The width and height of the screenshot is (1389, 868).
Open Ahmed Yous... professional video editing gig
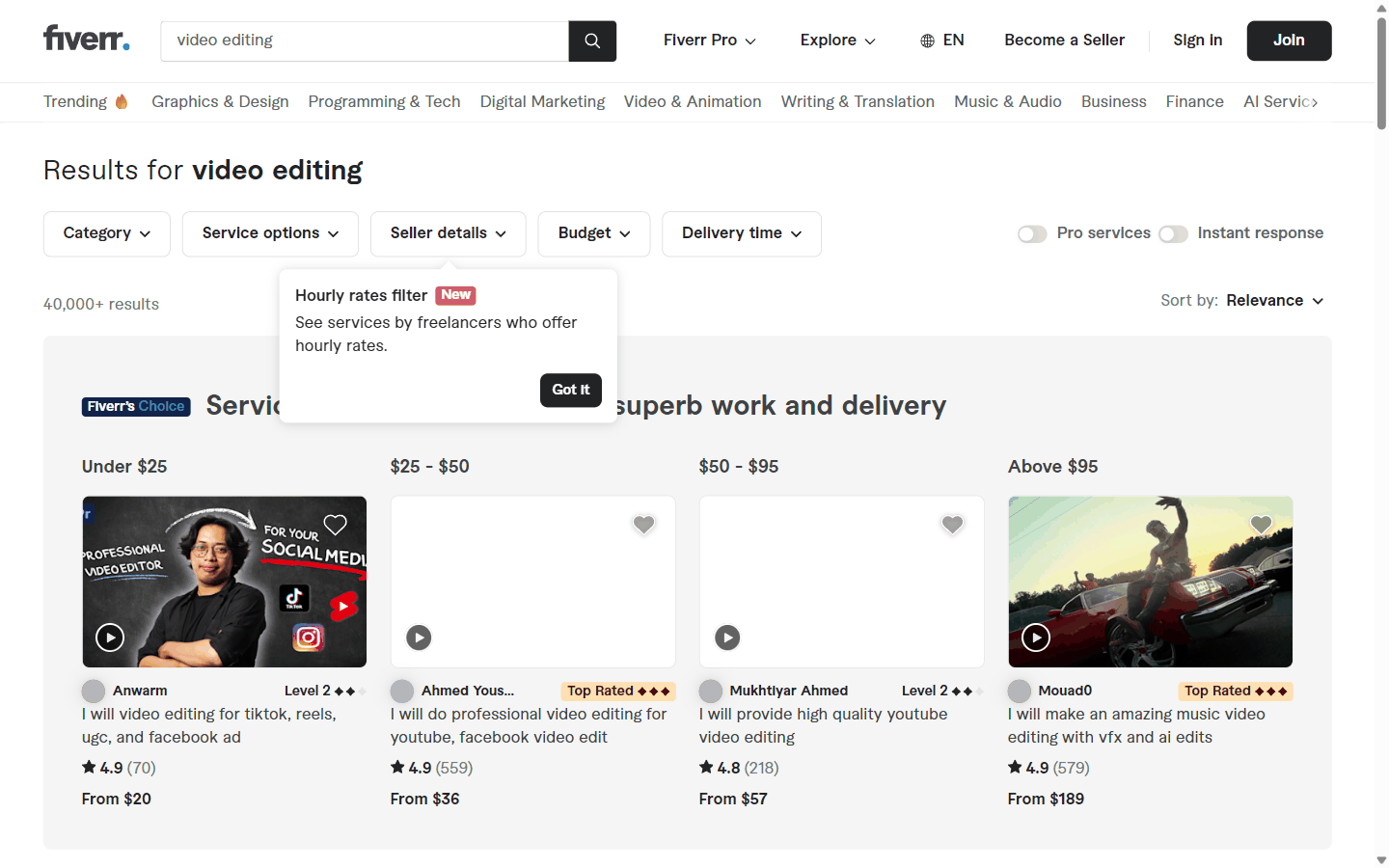pyautogui.click(x=529, y=726)
